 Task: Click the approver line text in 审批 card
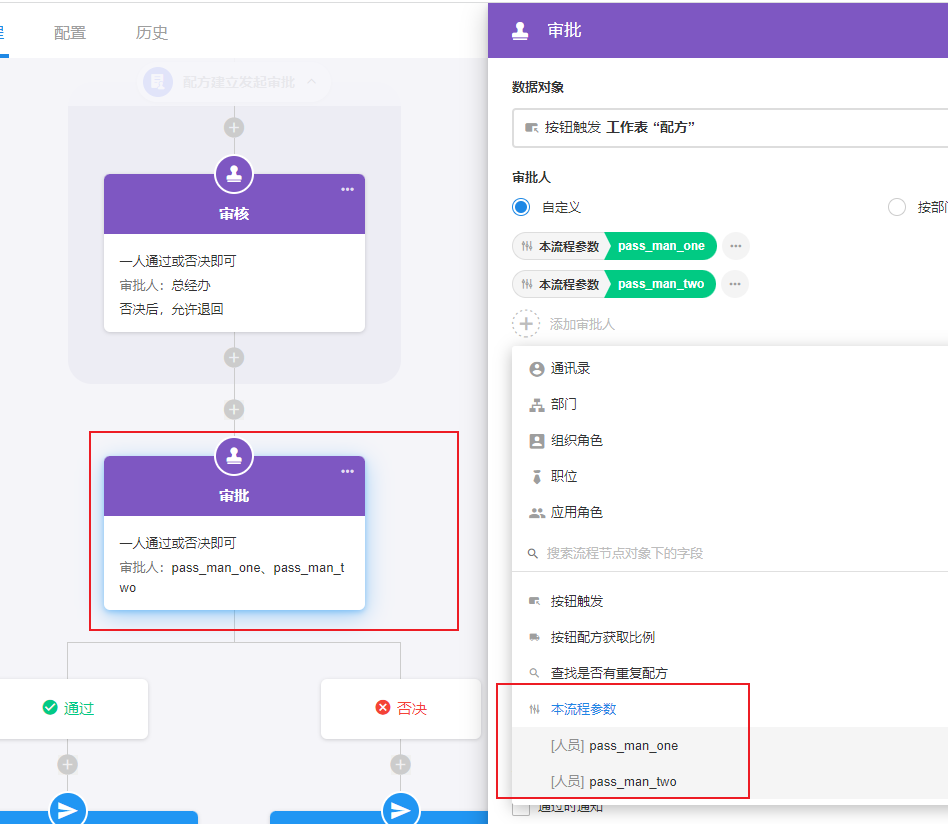pyautogui.click(x=232, y=577)
